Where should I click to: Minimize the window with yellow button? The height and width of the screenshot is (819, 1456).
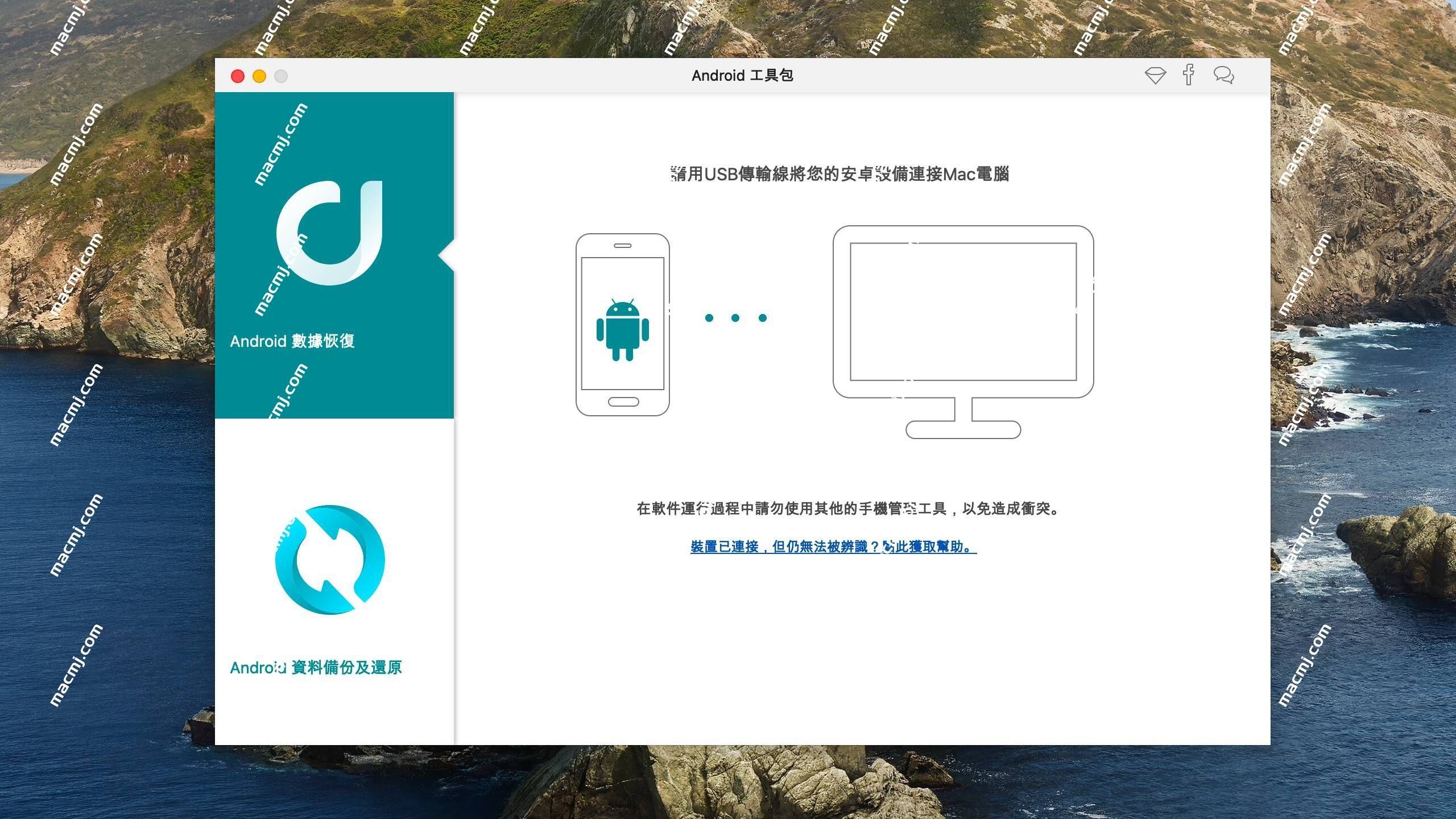point(259,76)
